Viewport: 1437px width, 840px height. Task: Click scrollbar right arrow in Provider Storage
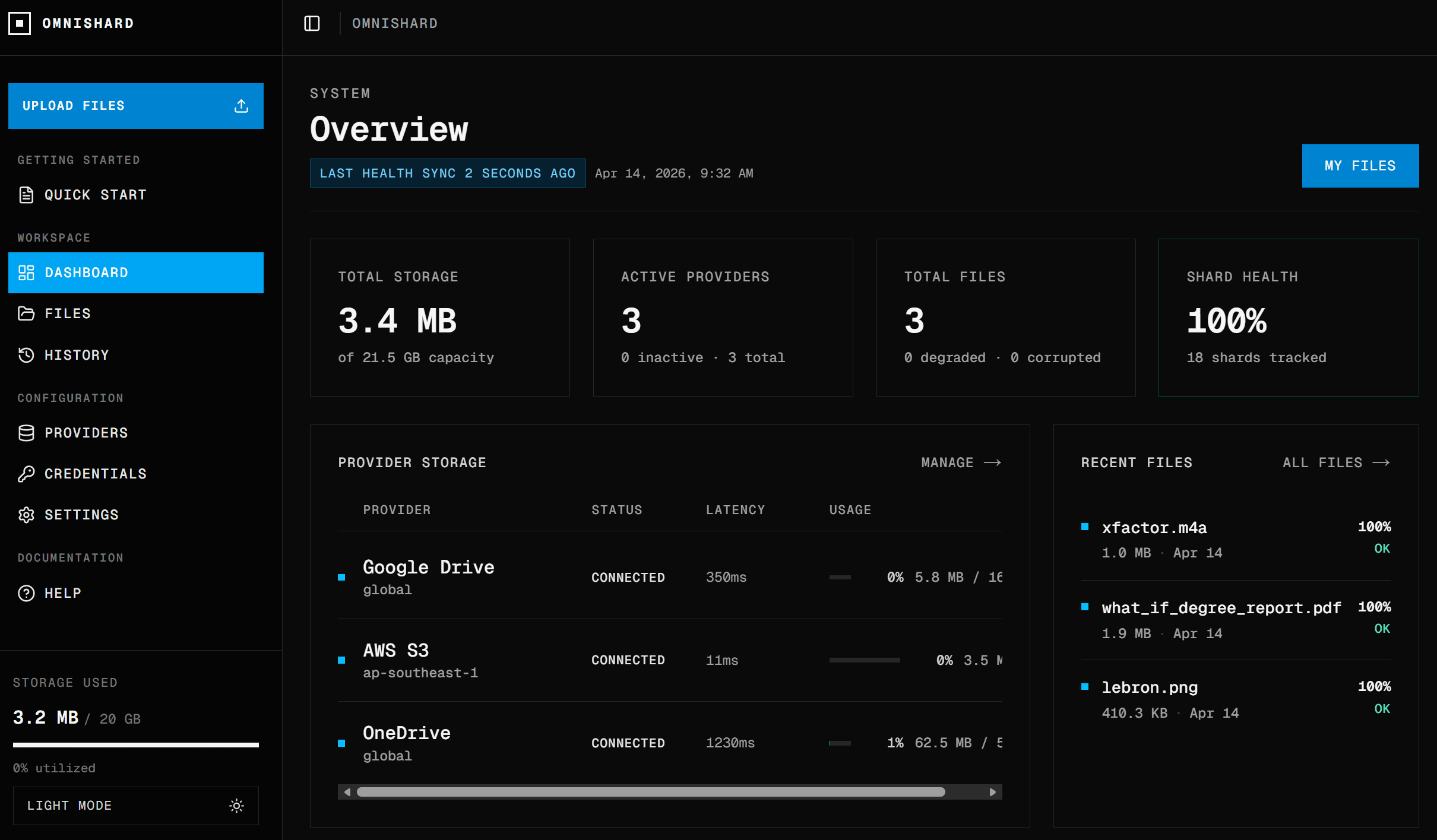[992, 792]
